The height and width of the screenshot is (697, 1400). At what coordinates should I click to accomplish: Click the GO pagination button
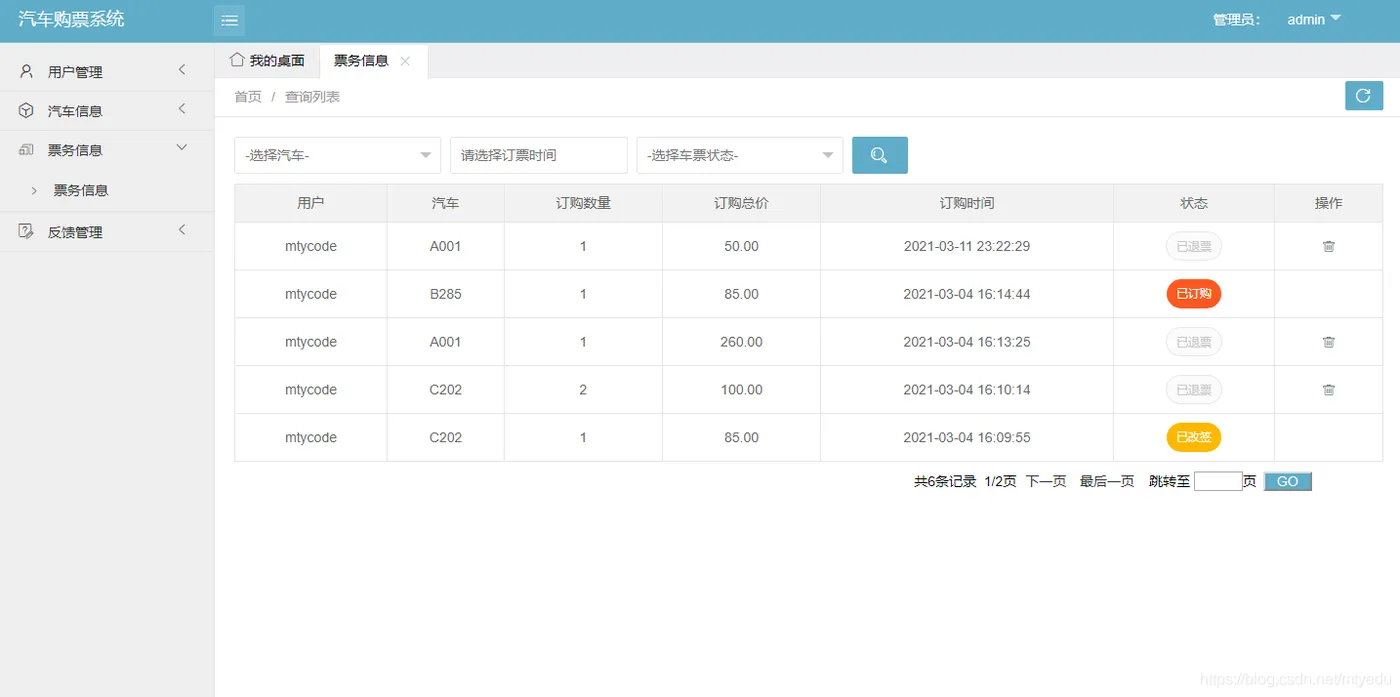coord(1288,481)
